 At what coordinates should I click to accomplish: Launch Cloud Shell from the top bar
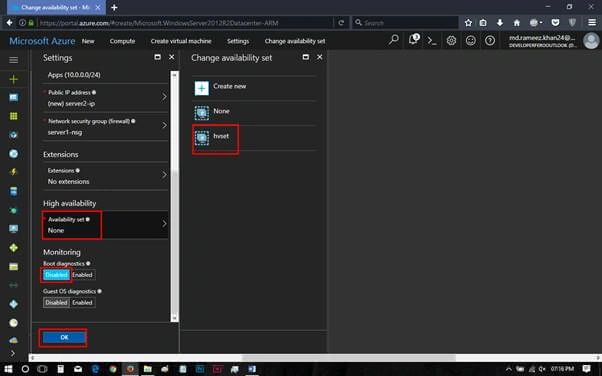432,41
